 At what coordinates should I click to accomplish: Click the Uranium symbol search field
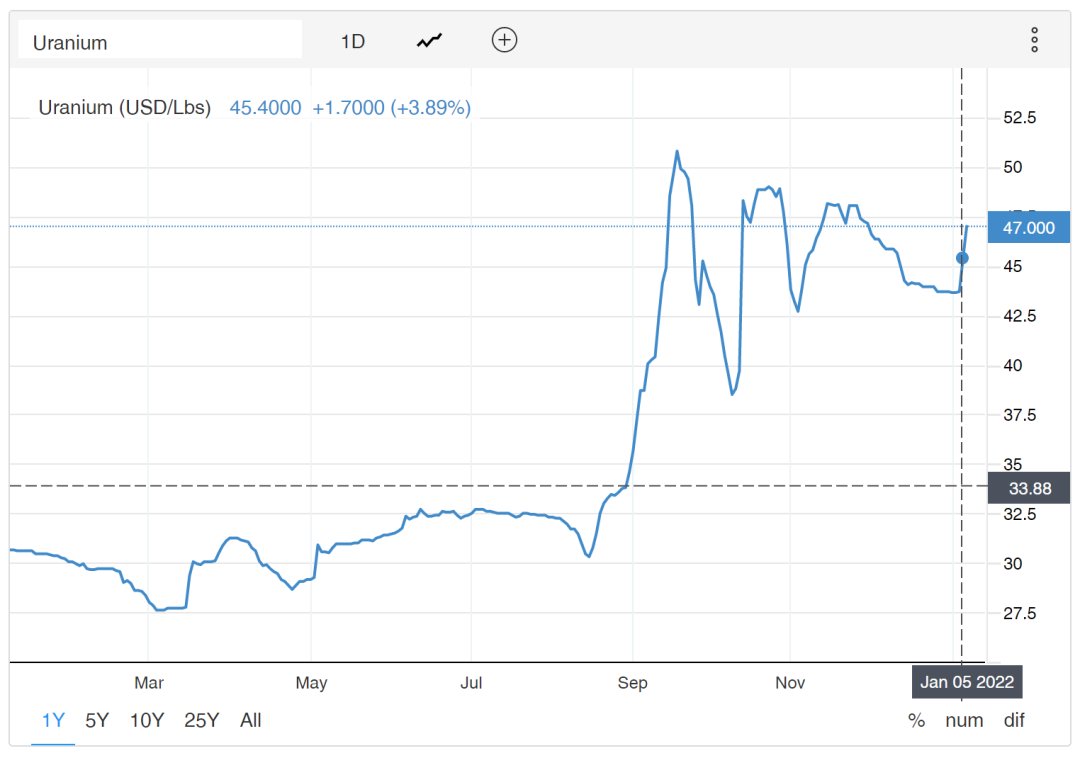click(160, 39)
